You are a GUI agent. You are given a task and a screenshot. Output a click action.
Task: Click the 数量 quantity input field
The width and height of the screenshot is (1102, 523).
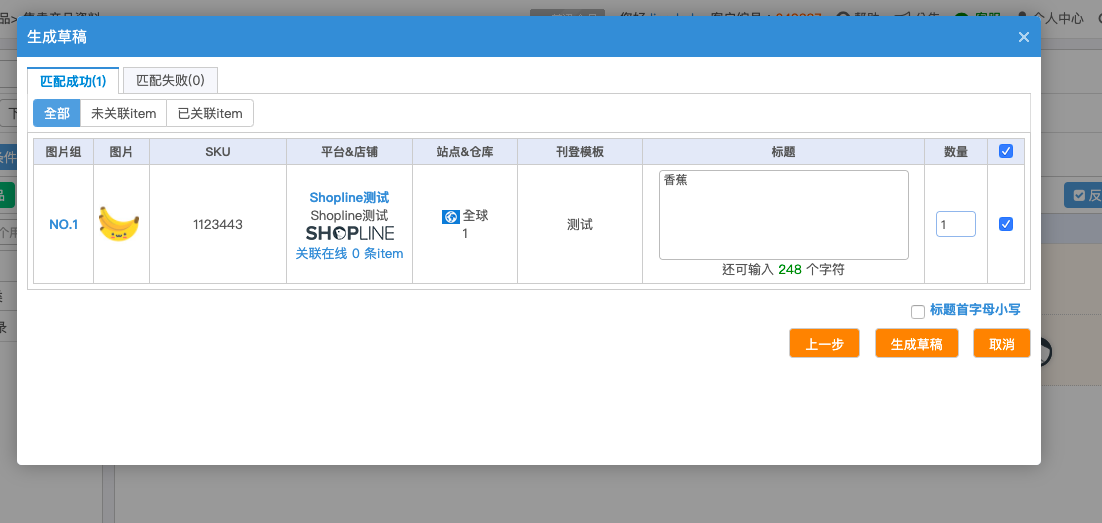[956, 224]
